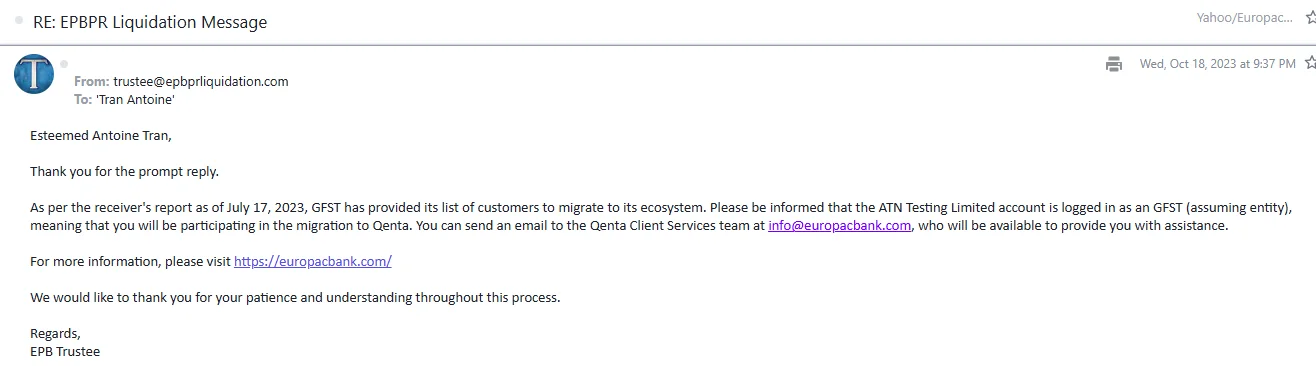Select the Yahoo/Europac folder label

(1248, 18)
